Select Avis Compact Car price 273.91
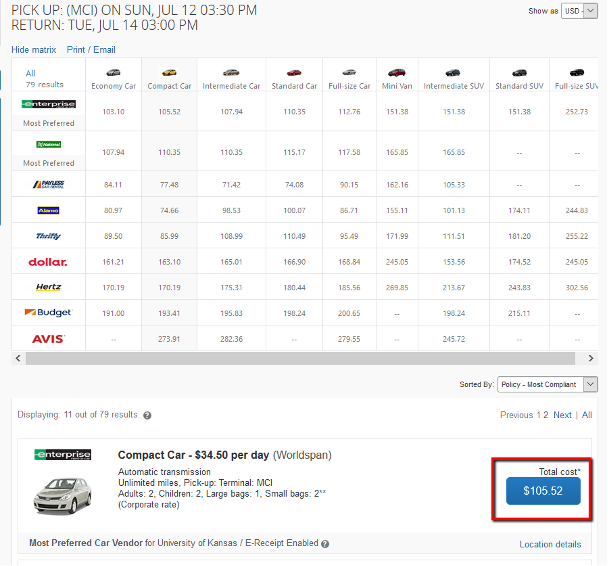Viewport: 608px width, 566px height. 169,339
